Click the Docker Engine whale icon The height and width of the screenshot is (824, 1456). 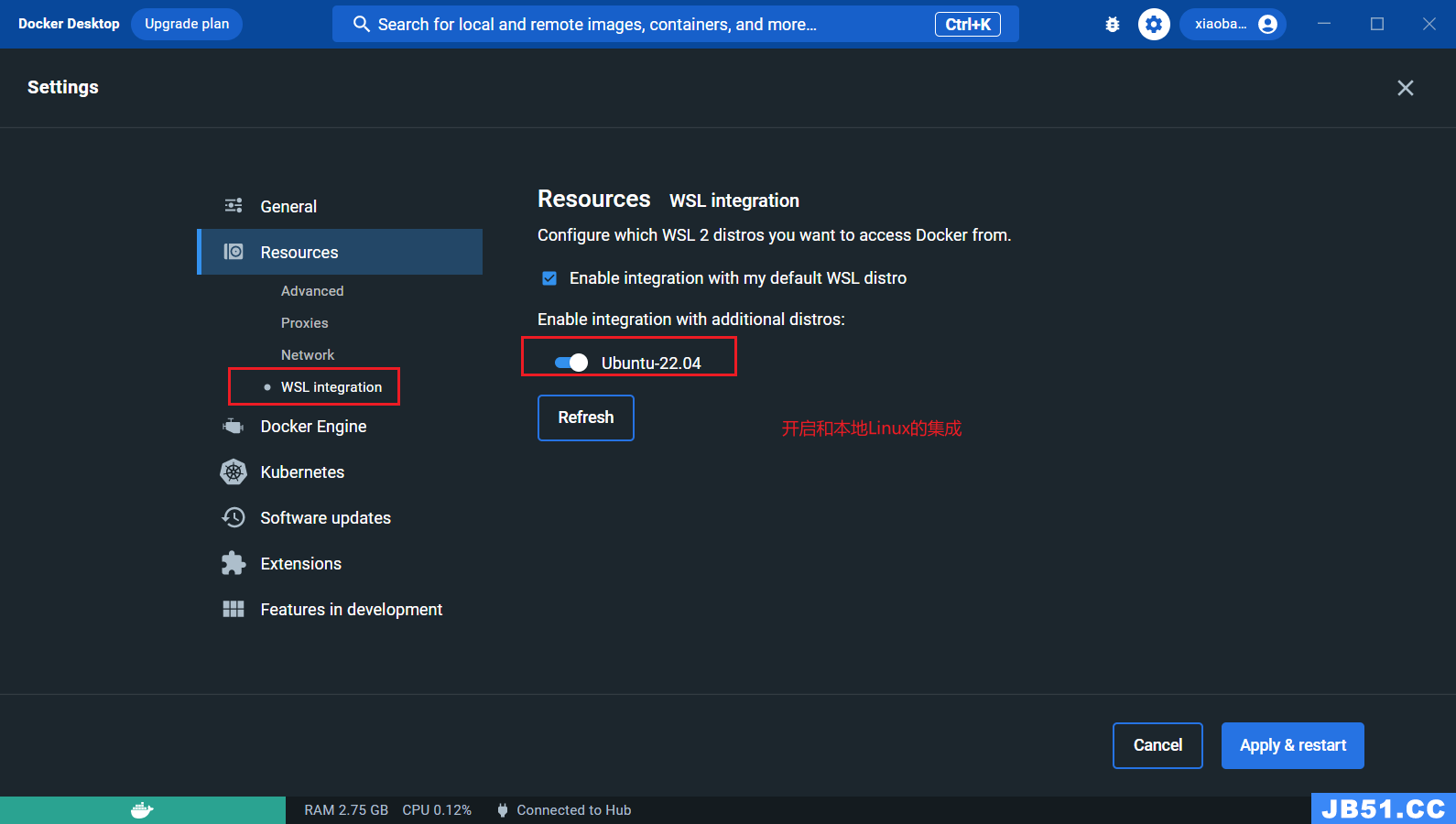[234, 426]
